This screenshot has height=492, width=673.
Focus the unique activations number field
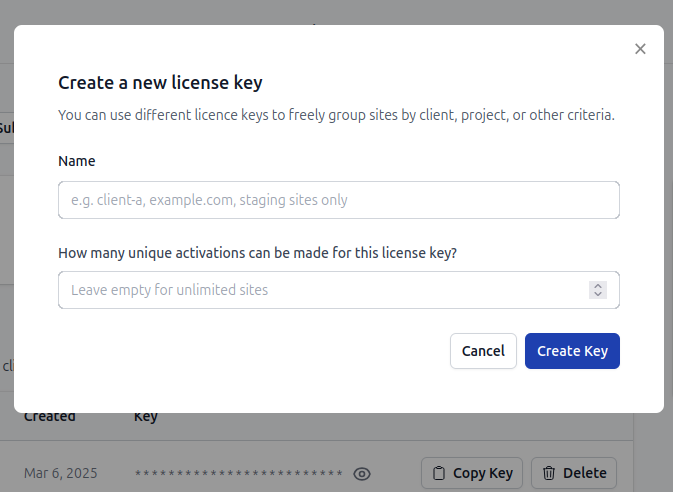pyautogui.click(x=339, y=290)
